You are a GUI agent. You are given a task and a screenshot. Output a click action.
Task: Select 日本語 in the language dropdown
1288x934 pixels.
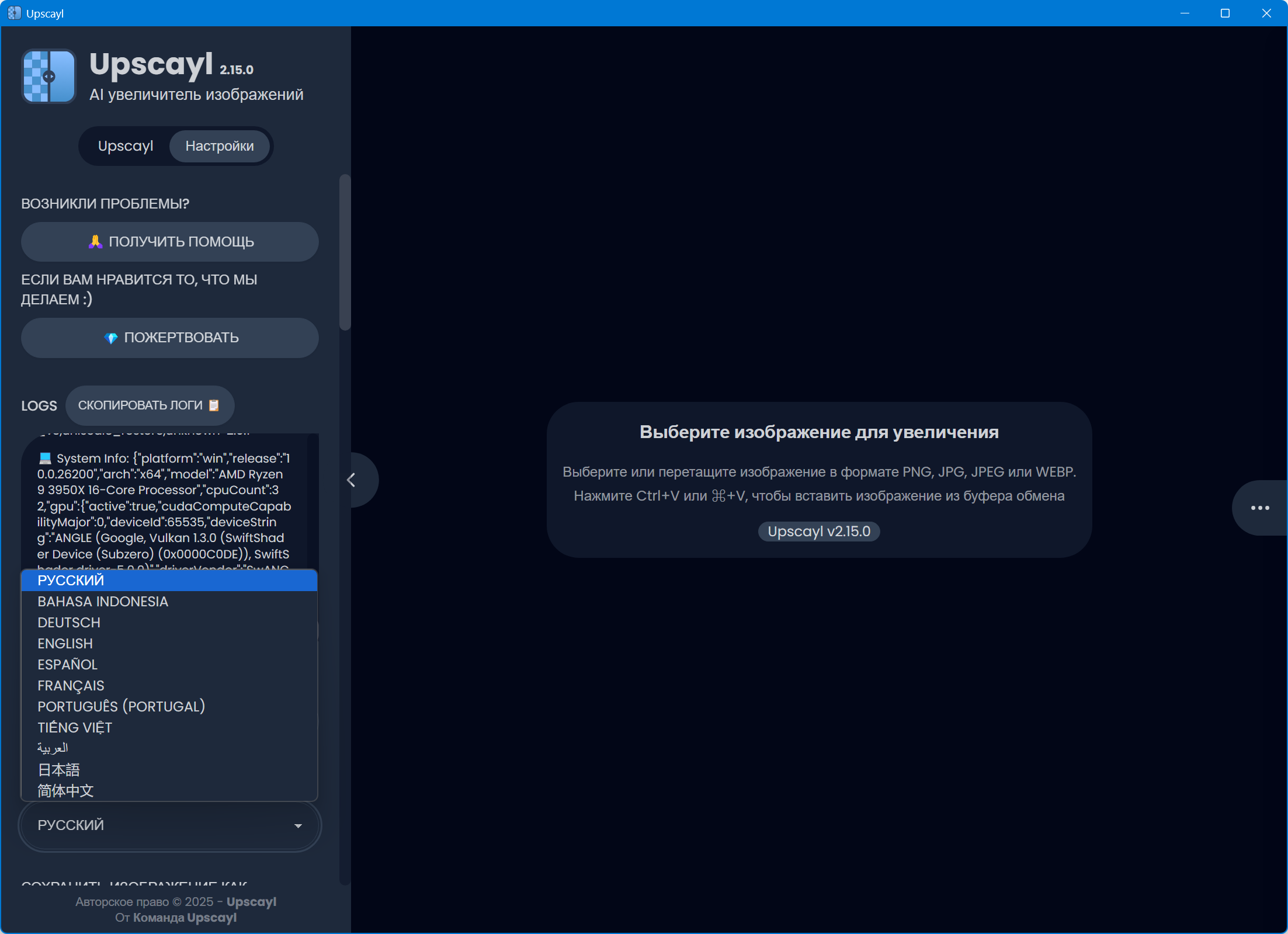point(58,770)
